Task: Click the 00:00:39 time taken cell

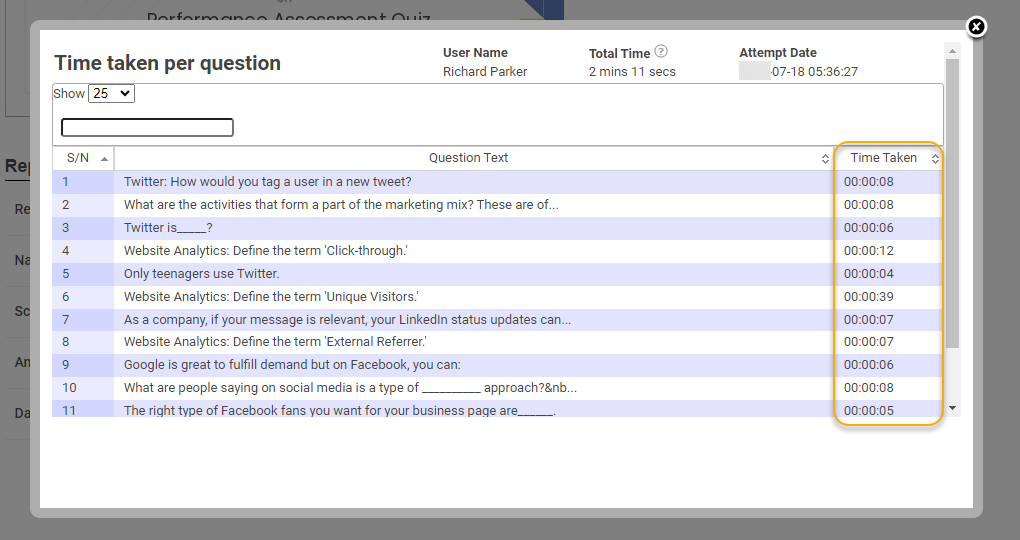Action: coord(868,297)
